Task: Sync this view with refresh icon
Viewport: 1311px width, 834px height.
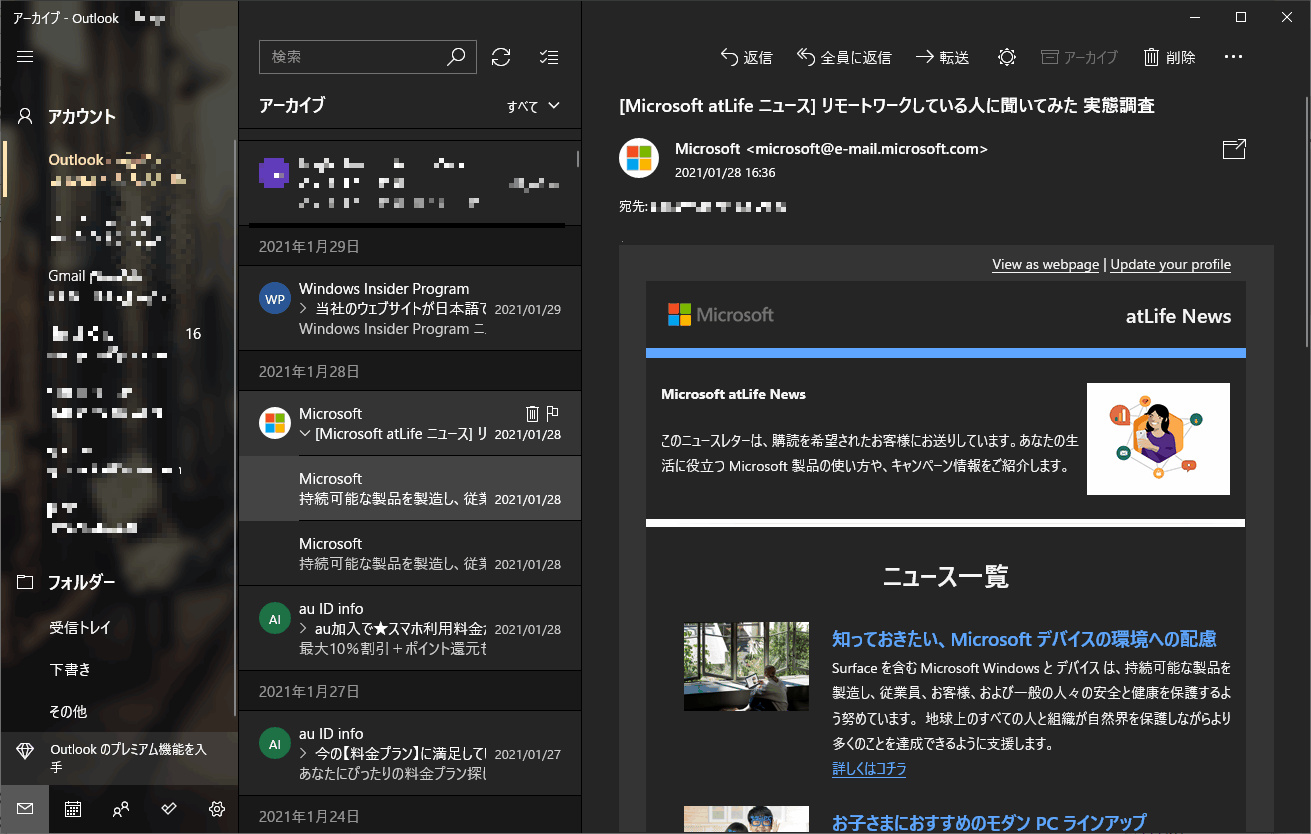Action: point(501,57)
